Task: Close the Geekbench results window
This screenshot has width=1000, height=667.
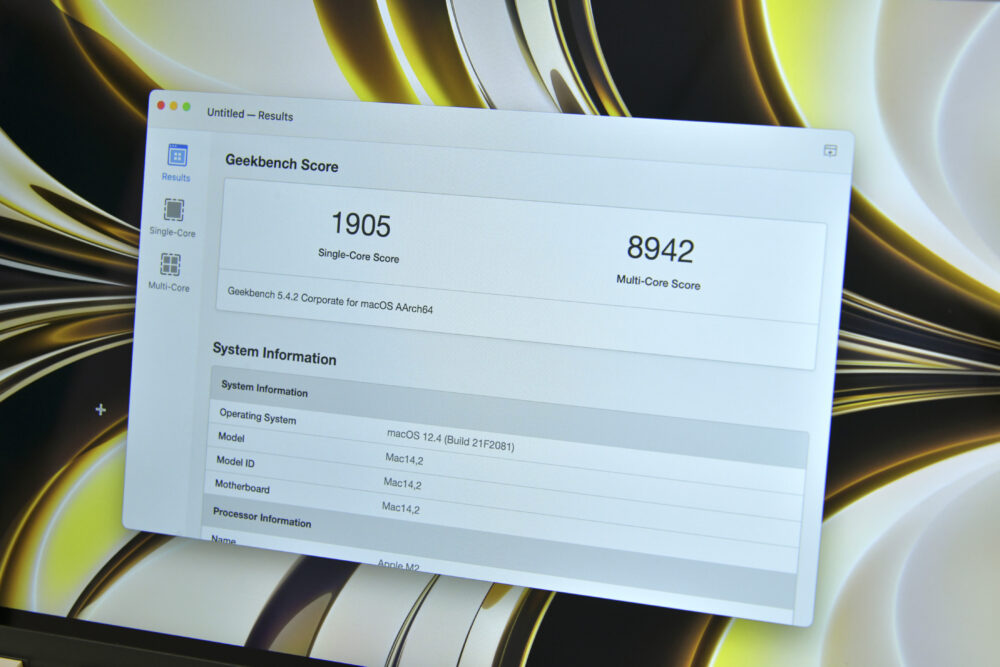Action: [161, 105]
